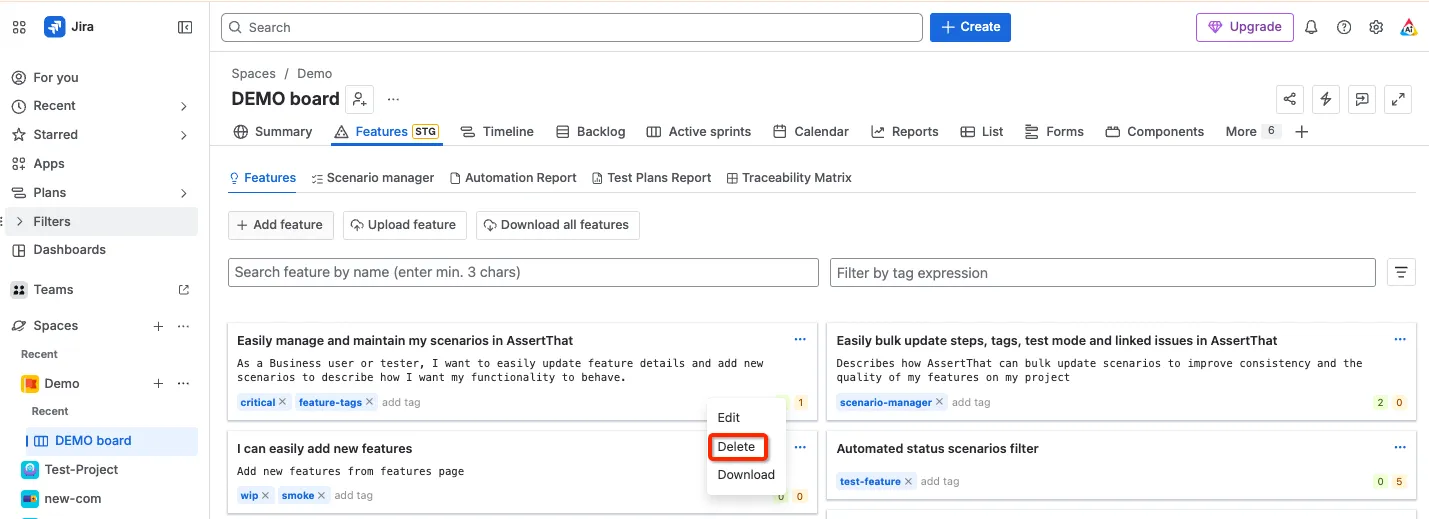Click the share icon in the board header
Image resolution: width=1429 pixels, height=519 pixels.
(x=1290, y=99)
